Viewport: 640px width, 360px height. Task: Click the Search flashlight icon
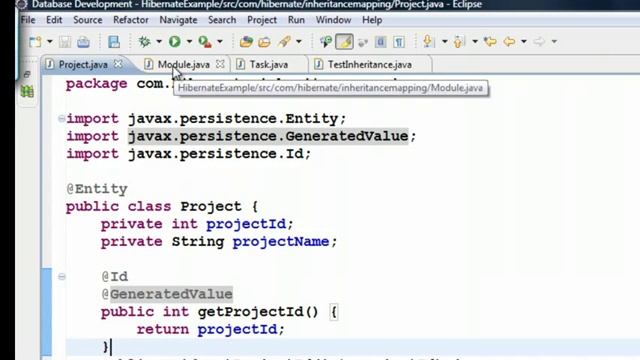[x=284, y=41]
